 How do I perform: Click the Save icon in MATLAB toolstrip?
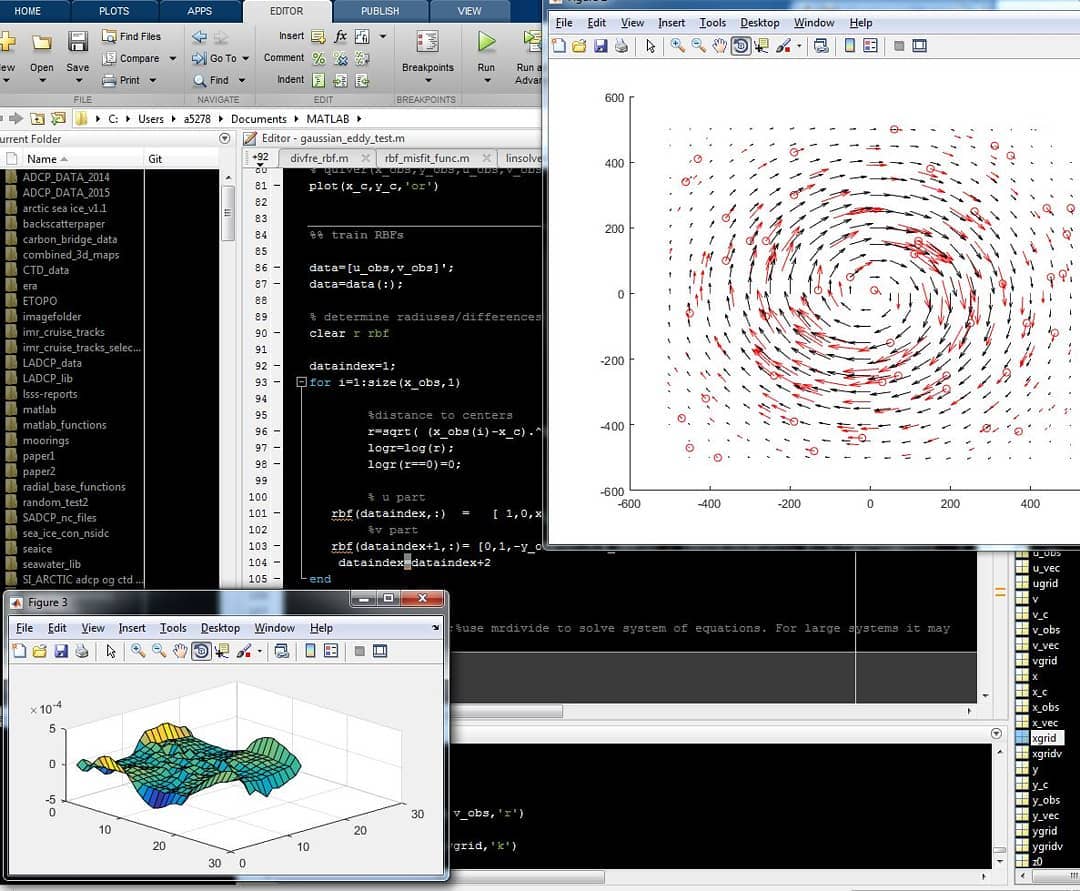[77, 42]
